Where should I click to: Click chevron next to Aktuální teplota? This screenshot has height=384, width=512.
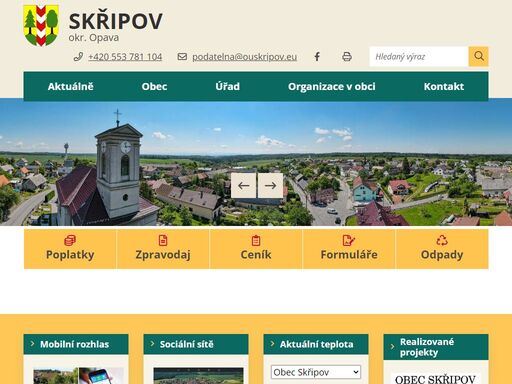pyautogui.click(x=272, y=344)
